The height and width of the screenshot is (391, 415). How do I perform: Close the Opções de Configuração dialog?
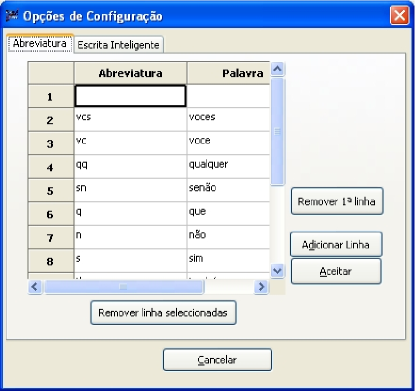pos(399,15)
